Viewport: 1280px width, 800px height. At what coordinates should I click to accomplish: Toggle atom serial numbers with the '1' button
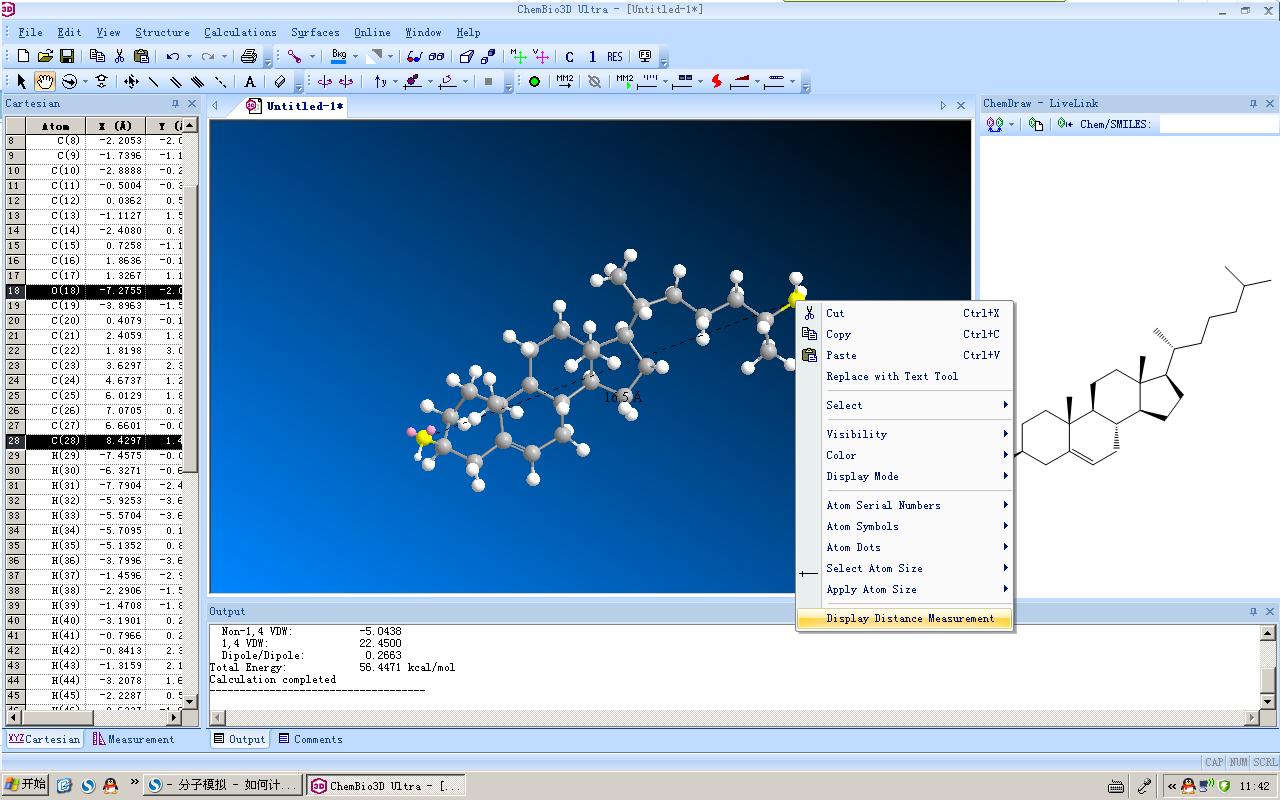point(592,57)
